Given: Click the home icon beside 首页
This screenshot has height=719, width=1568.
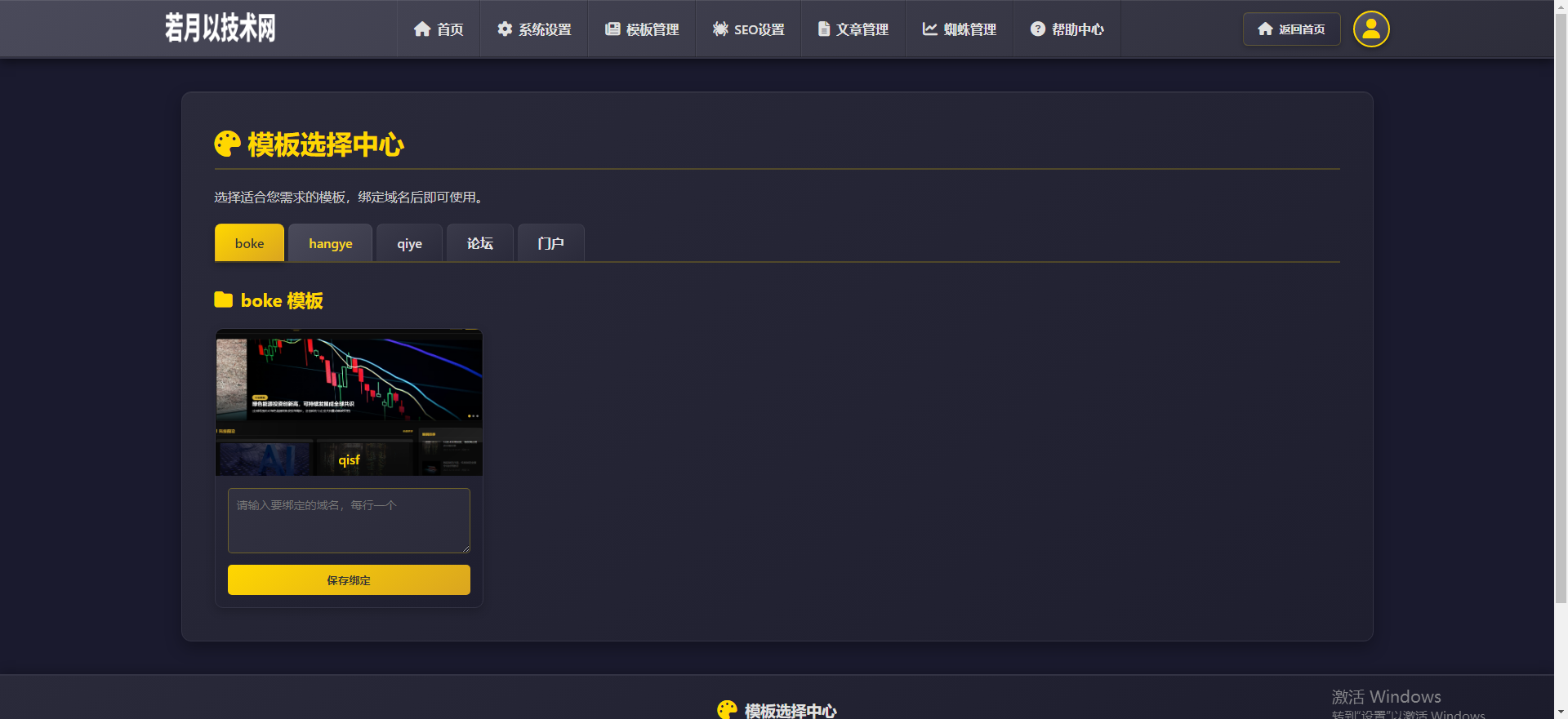Looking at the screenshot, I should click(421, 29).
